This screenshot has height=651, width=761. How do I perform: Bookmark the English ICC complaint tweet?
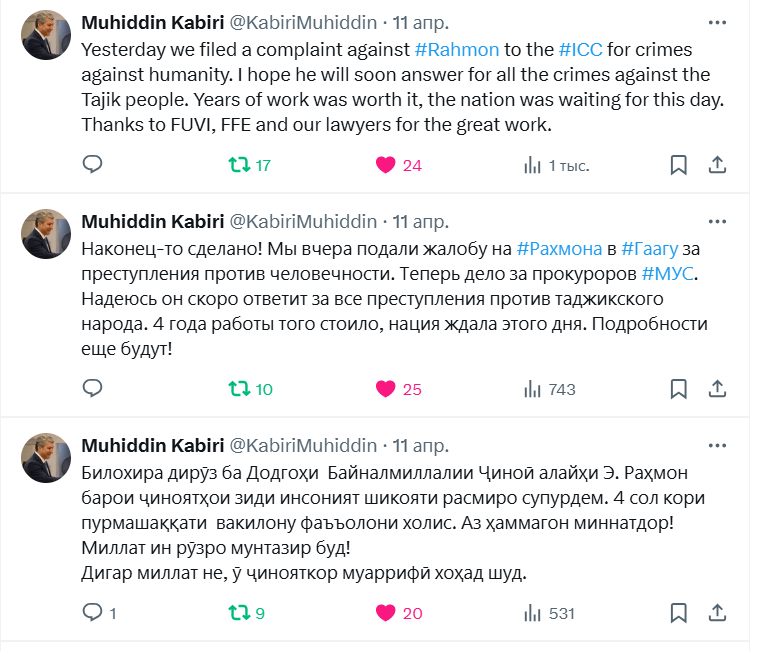[678, 165]
